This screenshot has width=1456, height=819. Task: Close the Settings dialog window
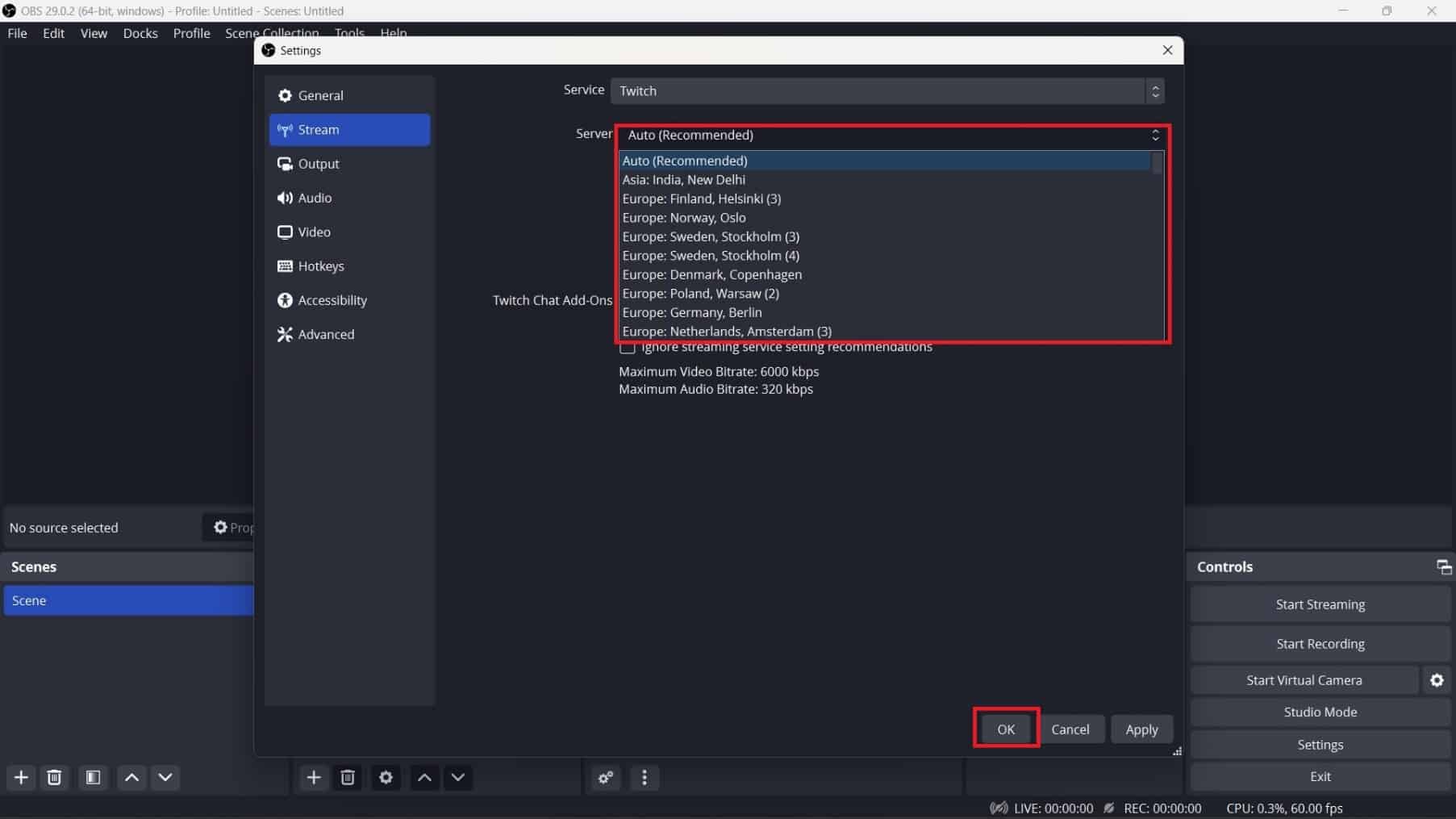[x=1167, y=50]
